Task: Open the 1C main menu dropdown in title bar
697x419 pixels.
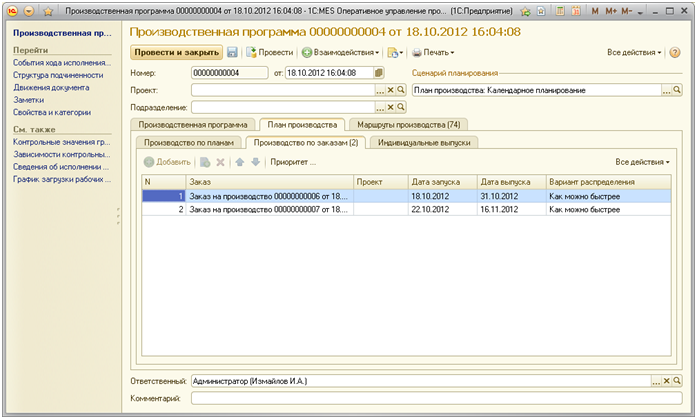Action: point(29,12)
